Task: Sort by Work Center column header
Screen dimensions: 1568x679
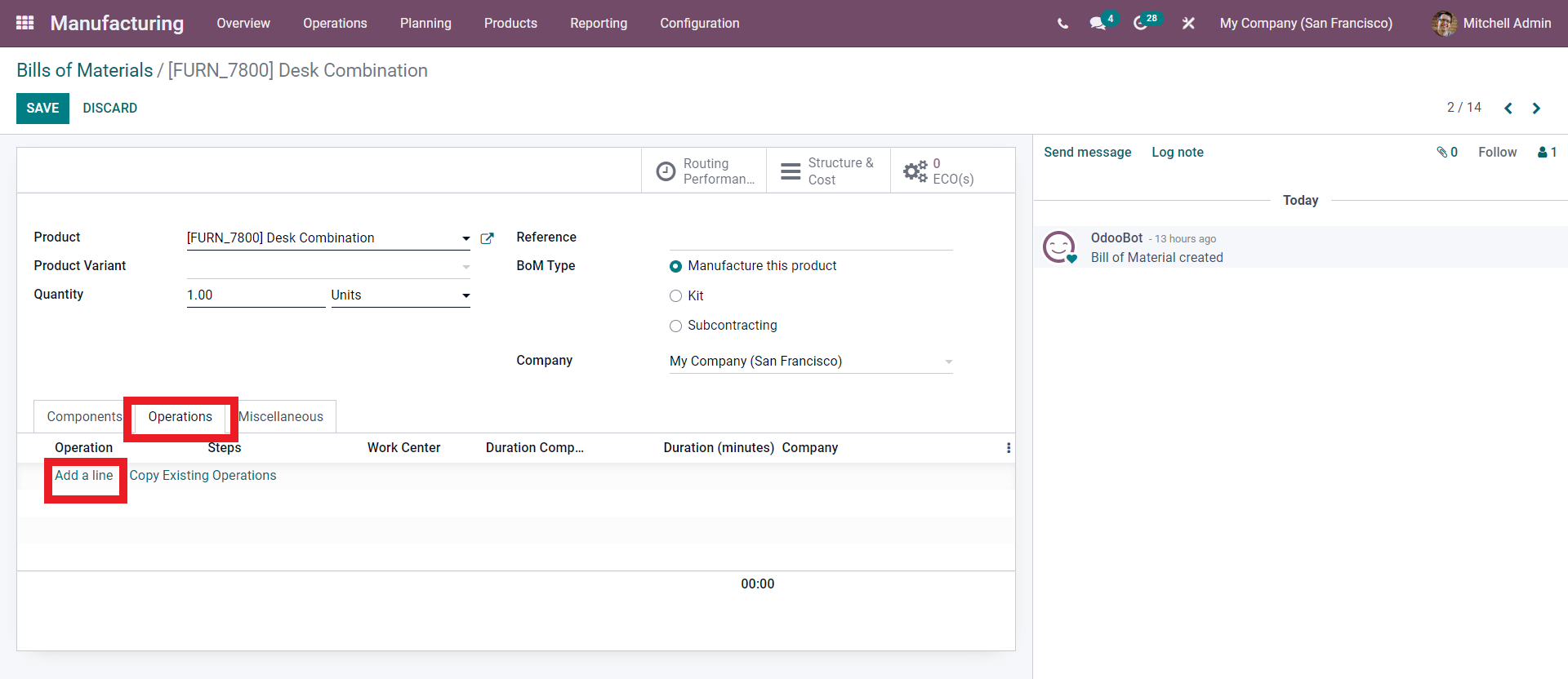Action: point(403,448)
